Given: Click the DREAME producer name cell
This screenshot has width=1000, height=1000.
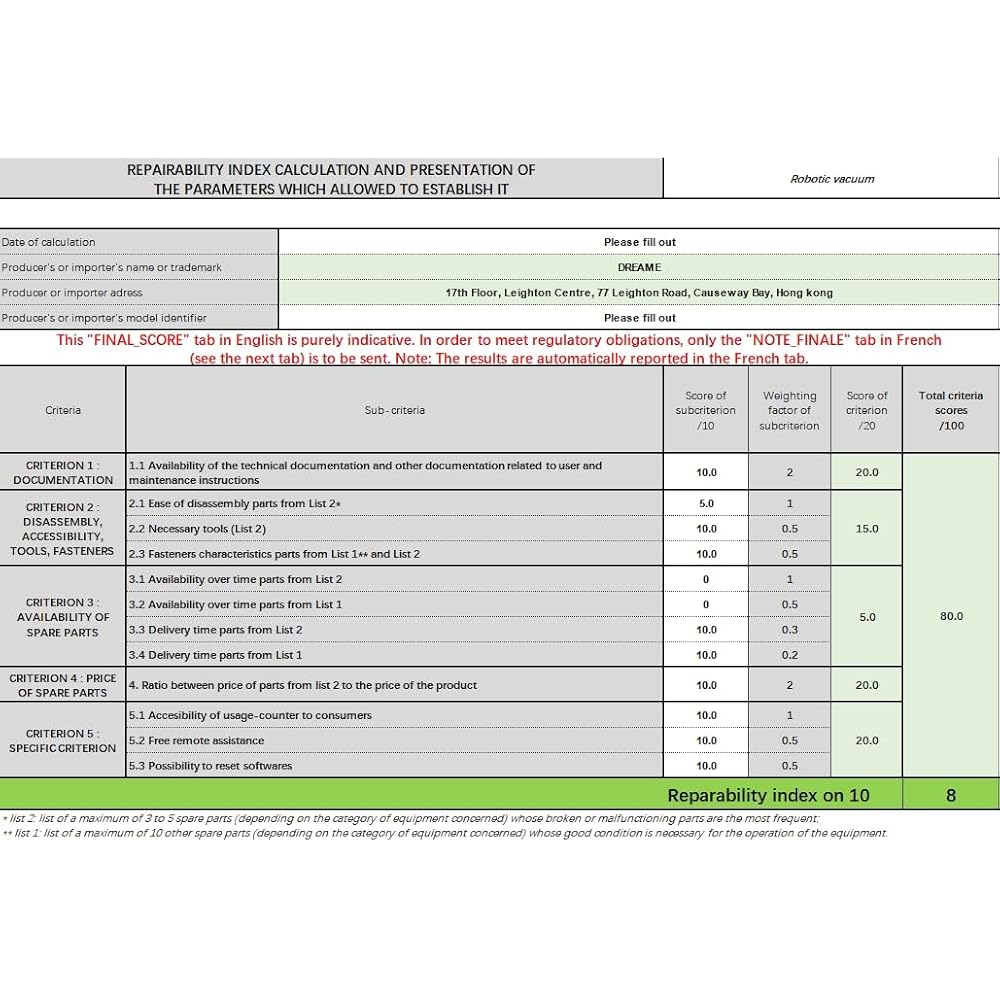Looking at the screenshot, I should click(638, 267).
